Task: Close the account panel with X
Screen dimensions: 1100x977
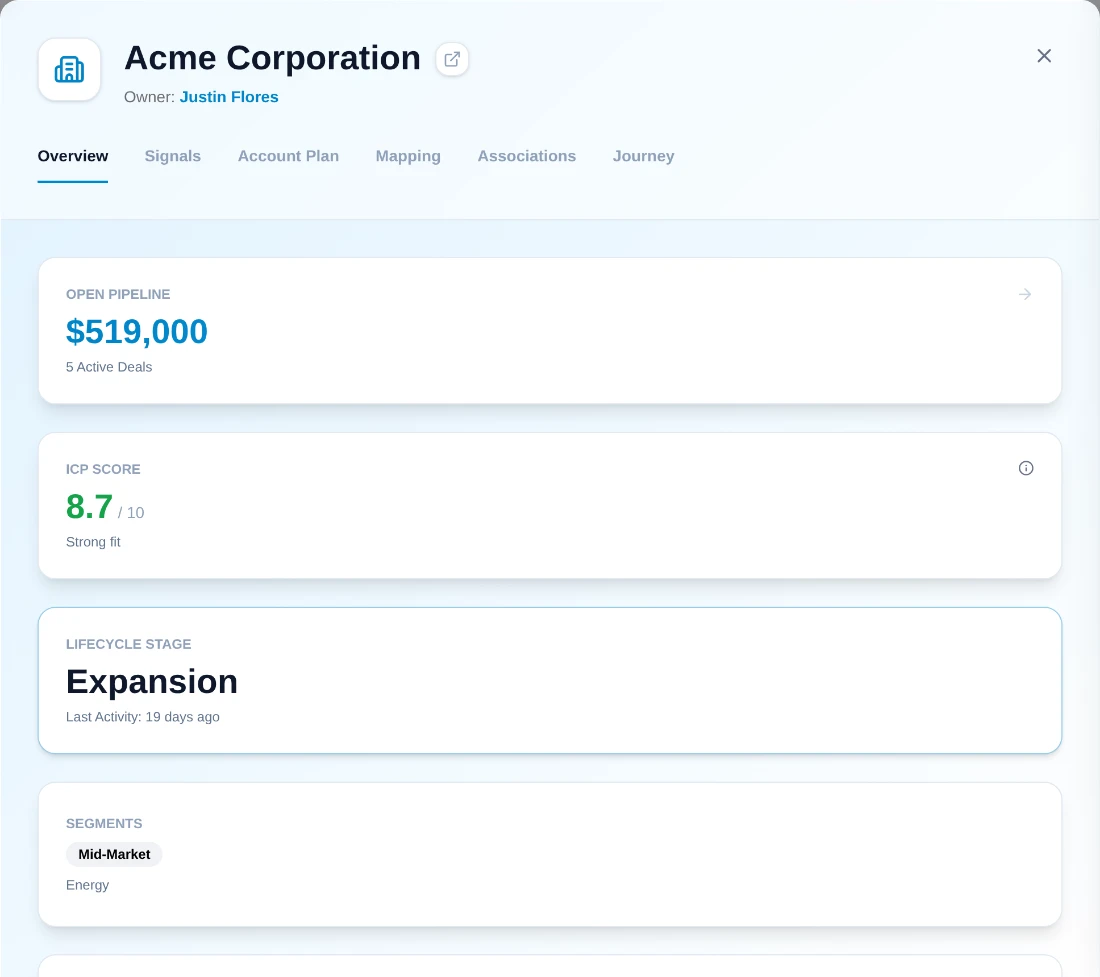Action: point(1044,55)
